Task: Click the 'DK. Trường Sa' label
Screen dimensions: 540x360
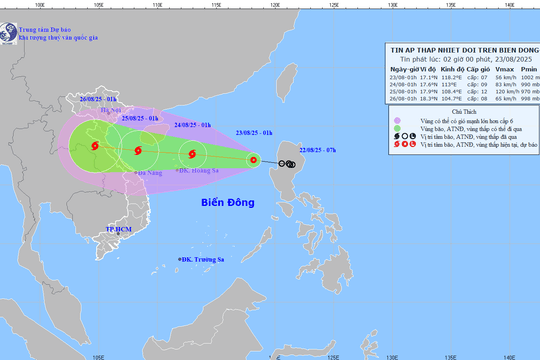Action: (x=203, y=259)
